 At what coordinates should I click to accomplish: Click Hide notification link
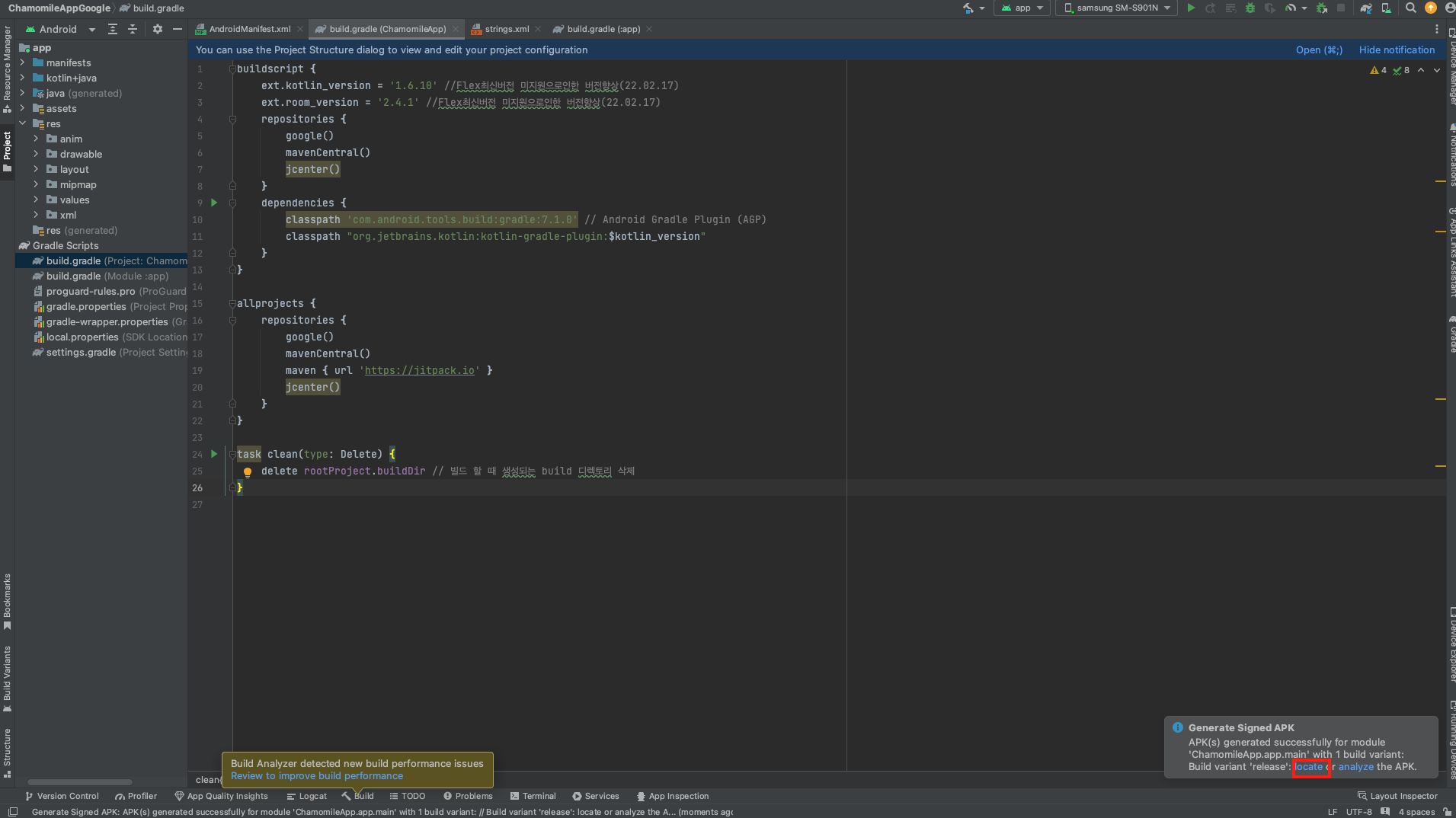tap(1397, 50)
